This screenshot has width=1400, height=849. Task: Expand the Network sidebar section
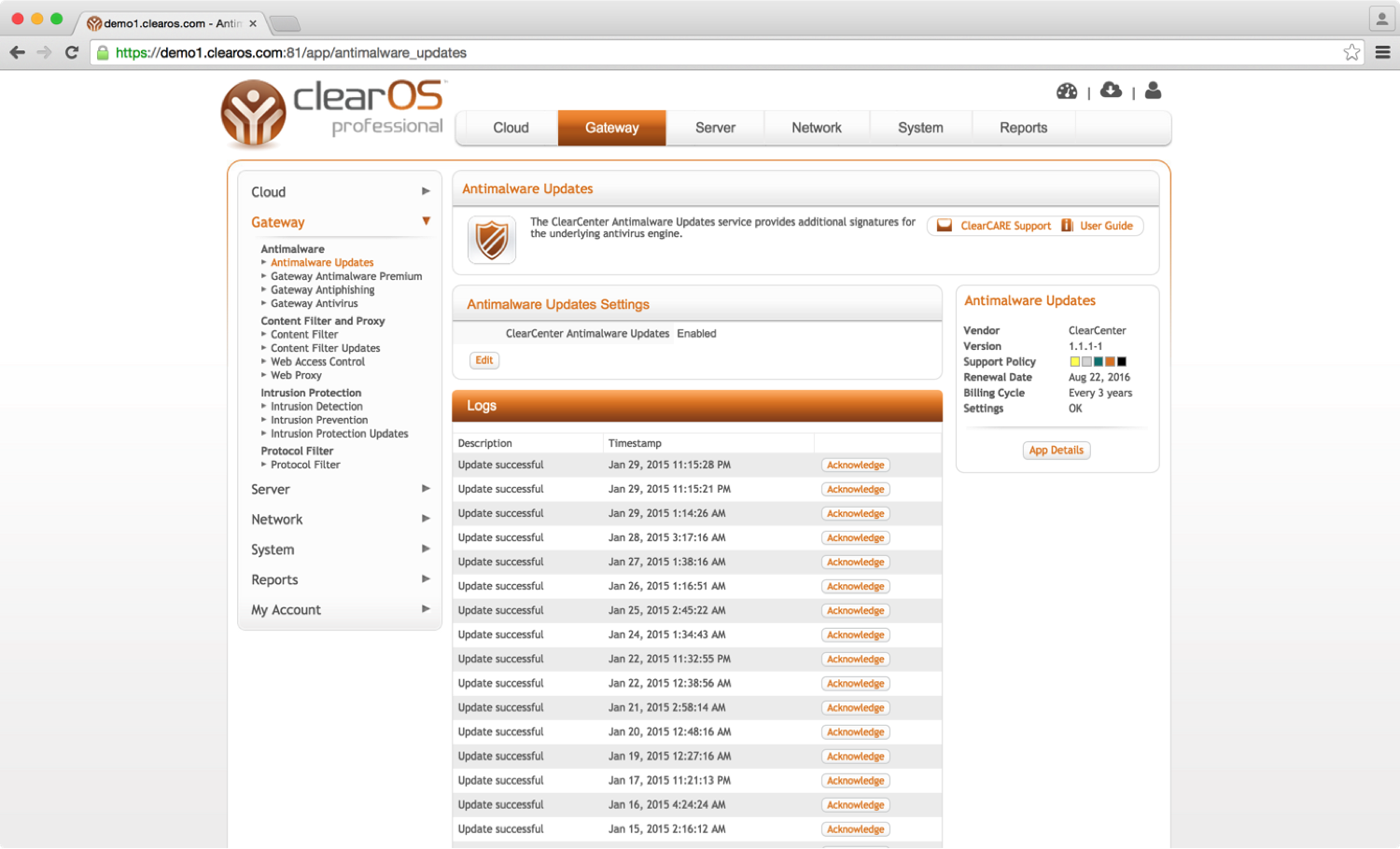341,520
